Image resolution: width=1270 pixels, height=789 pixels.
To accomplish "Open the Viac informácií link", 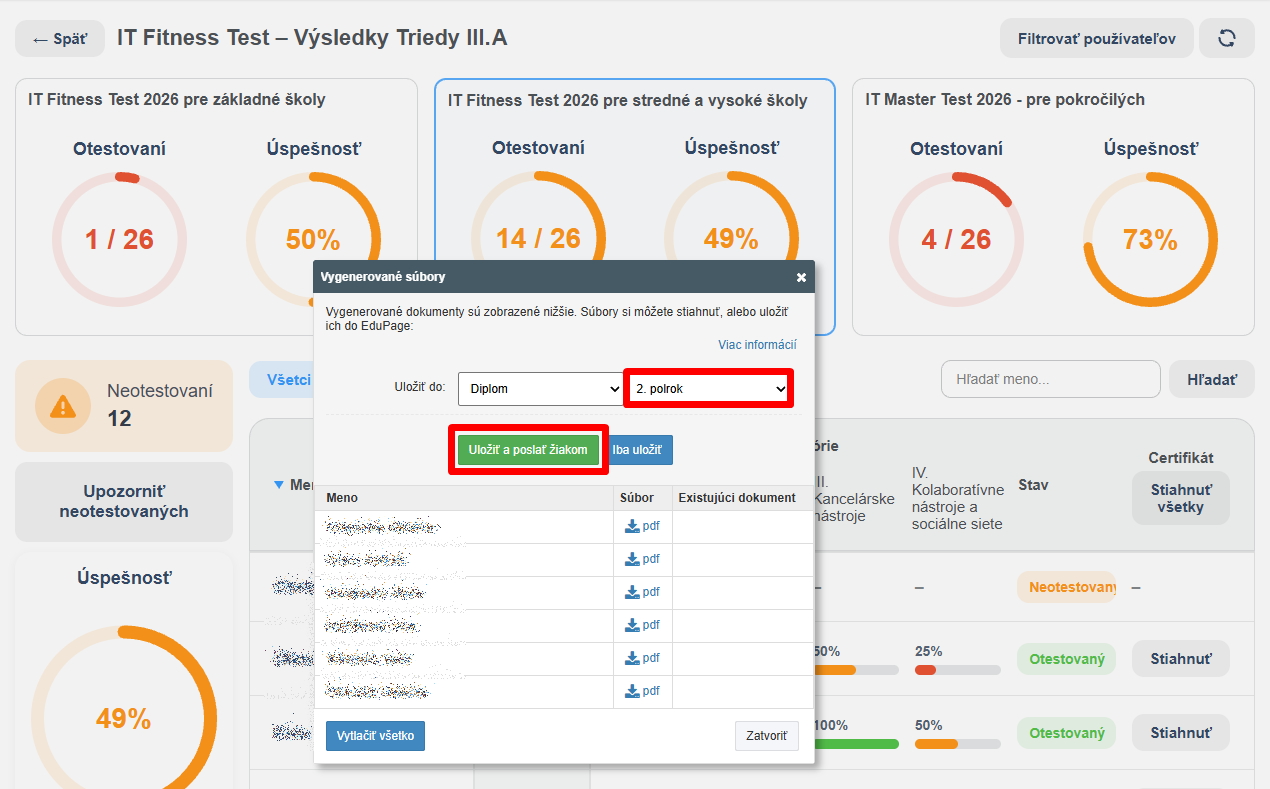I will point(757,345).
